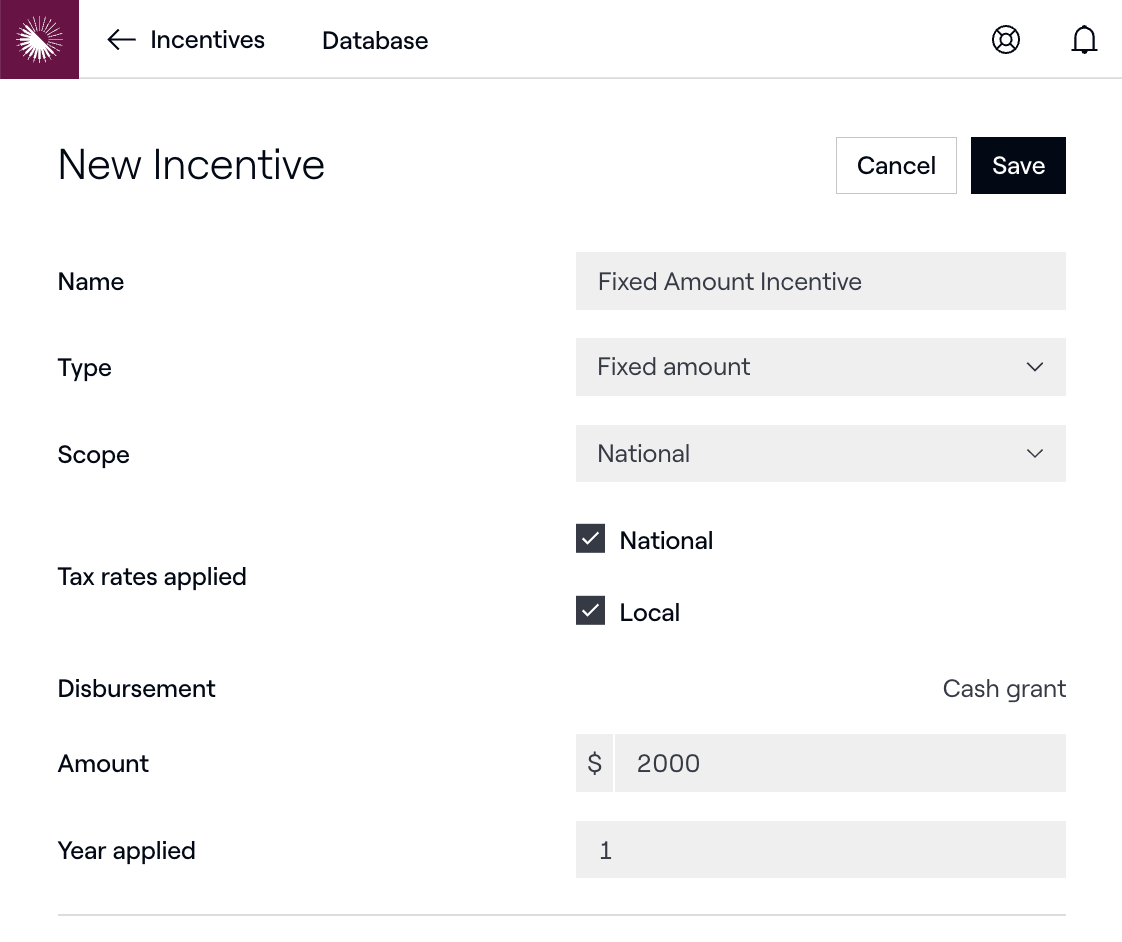Viewport: 1122px width, 942px height.
Task: Switch to the Database tab
Action: click(x=375, y=41)
